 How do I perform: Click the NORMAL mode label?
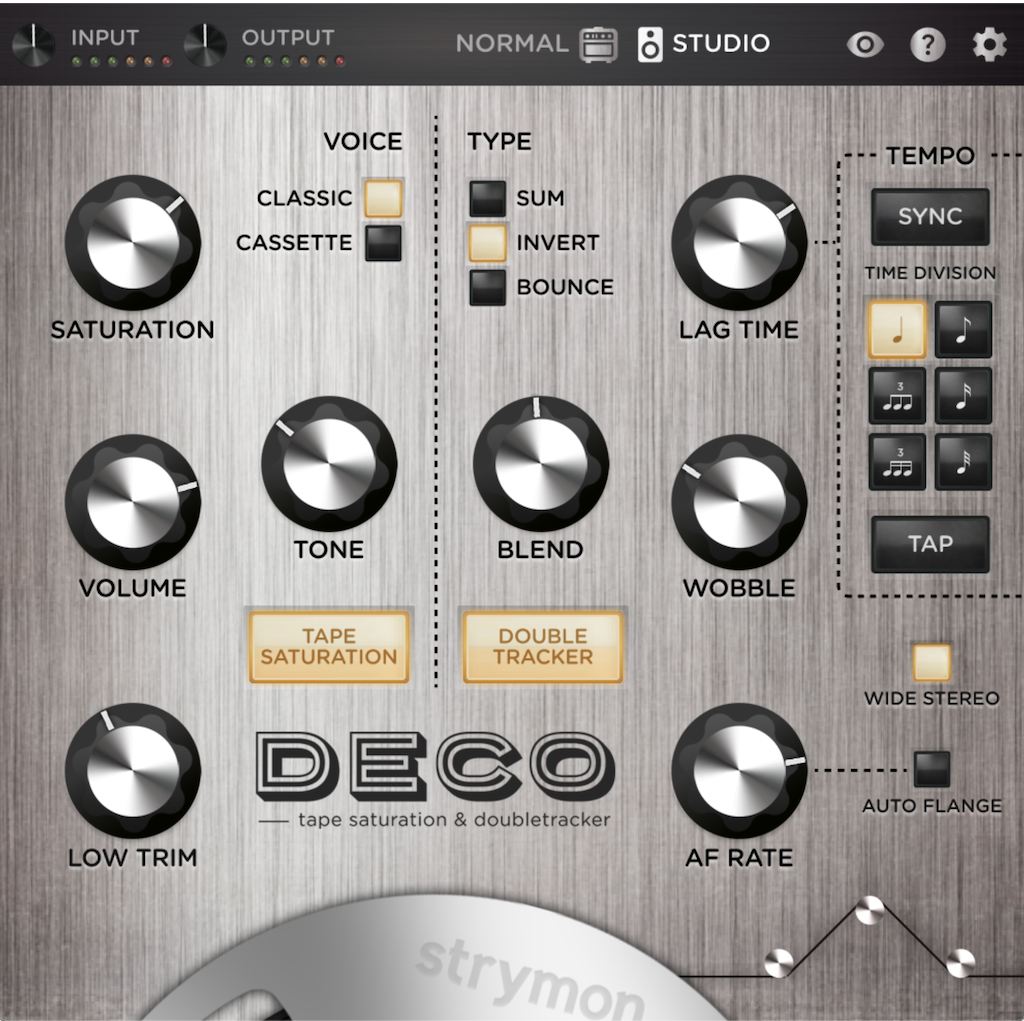pyautogui.click(x=513, y=44)
